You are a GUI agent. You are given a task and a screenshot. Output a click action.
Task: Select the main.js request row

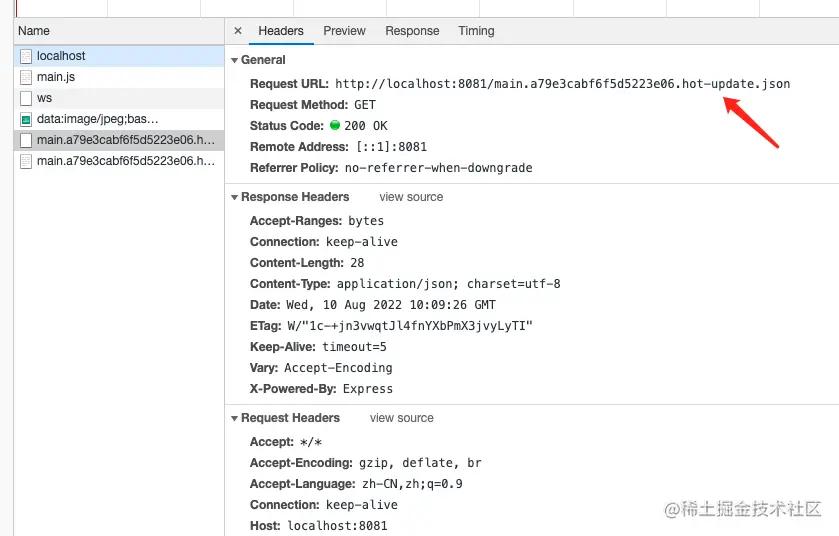point(119,77)
